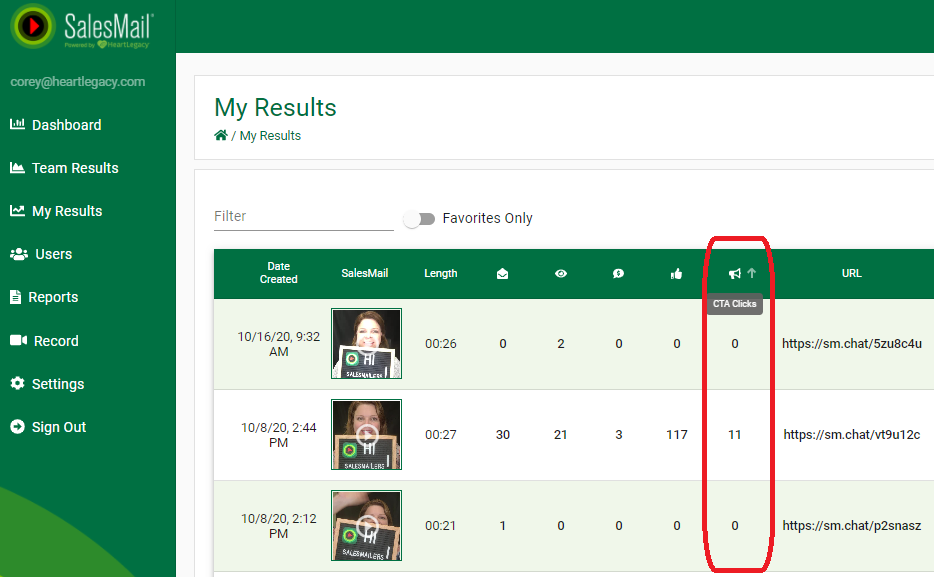Click the length value 00:27
This screenshot has height=577, width=934.
click(441, 435)
